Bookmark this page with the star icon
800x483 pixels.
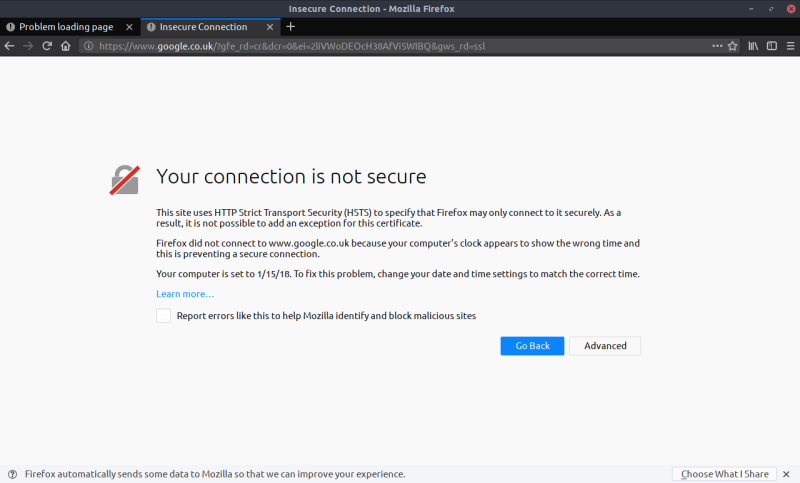732,46
